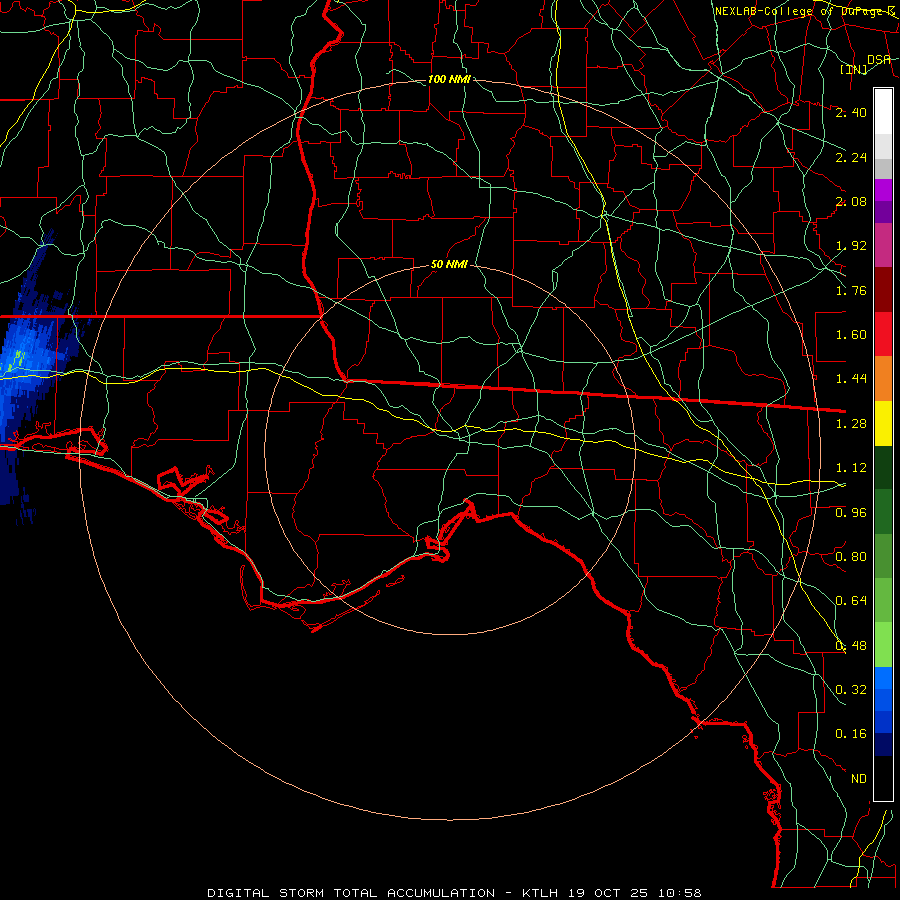The height and width of the screenshot is (900, 900).
Task: Click the 2.40 legend value
Action: pyautogui.click(x=851, y=112)
